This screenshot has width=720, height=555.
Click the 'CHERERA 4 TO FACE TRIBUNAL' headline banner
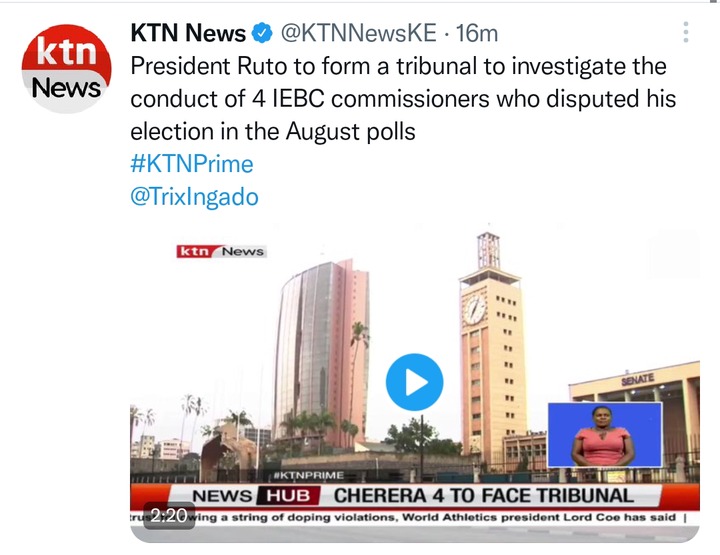coord(483,496)
